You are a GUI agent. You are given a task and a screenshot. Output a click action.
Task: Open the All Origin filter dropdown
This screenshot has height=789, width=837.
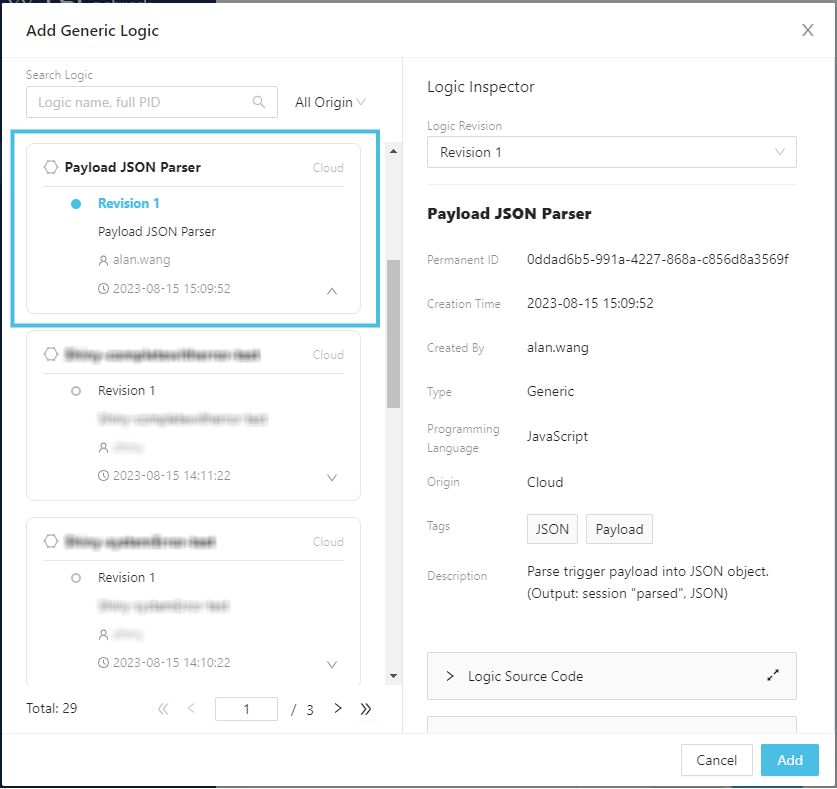pyautogui.click(x=330, y=102)
